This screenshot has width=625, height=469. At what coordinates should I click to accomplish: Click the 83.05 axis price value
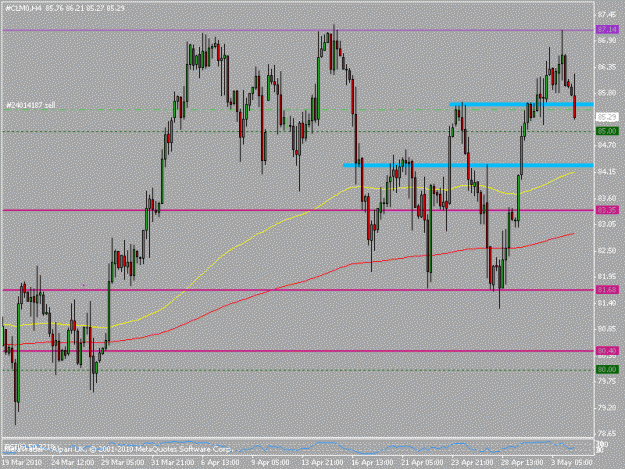[x=607, y=224]
